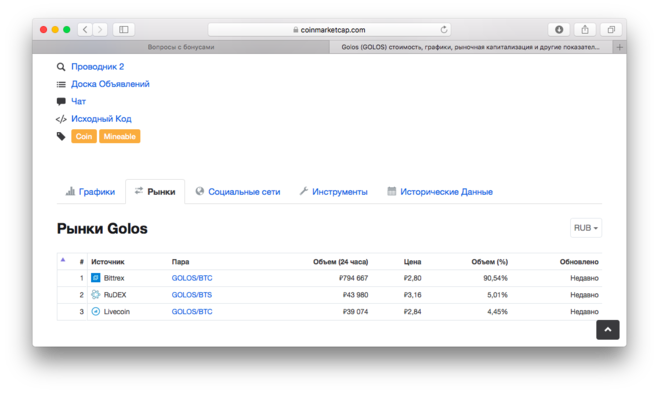Viewport: 659px width, 393px height.
Task: Go back with the browser back arrow
Action: 85,29
